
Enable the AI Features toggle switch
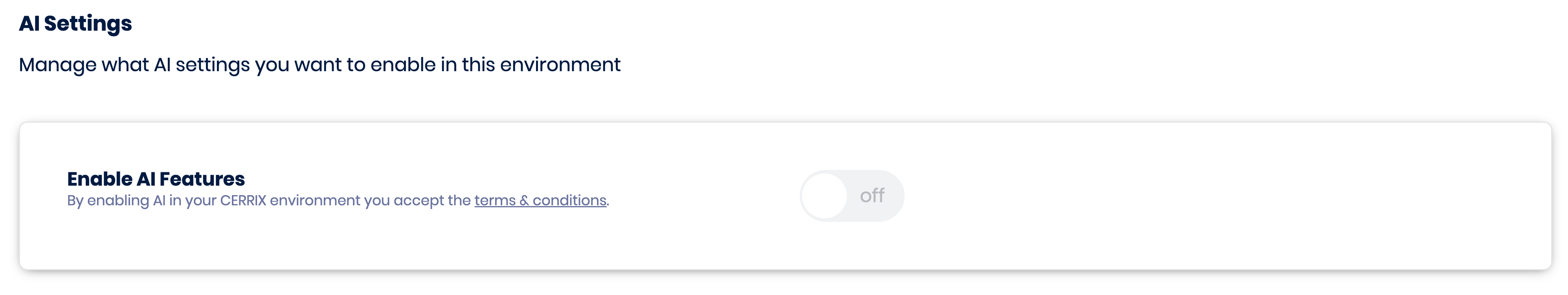[x=852, y=195]
